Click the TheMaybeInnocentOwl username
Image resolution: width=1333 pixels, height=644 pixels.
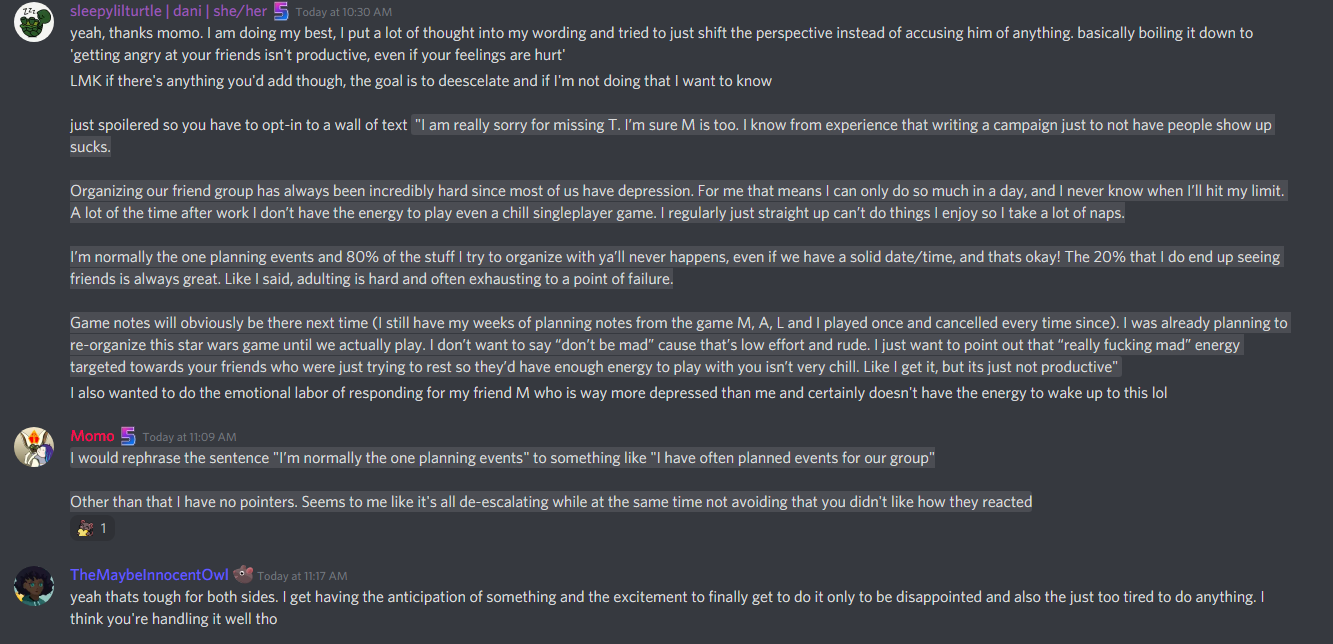149,575
